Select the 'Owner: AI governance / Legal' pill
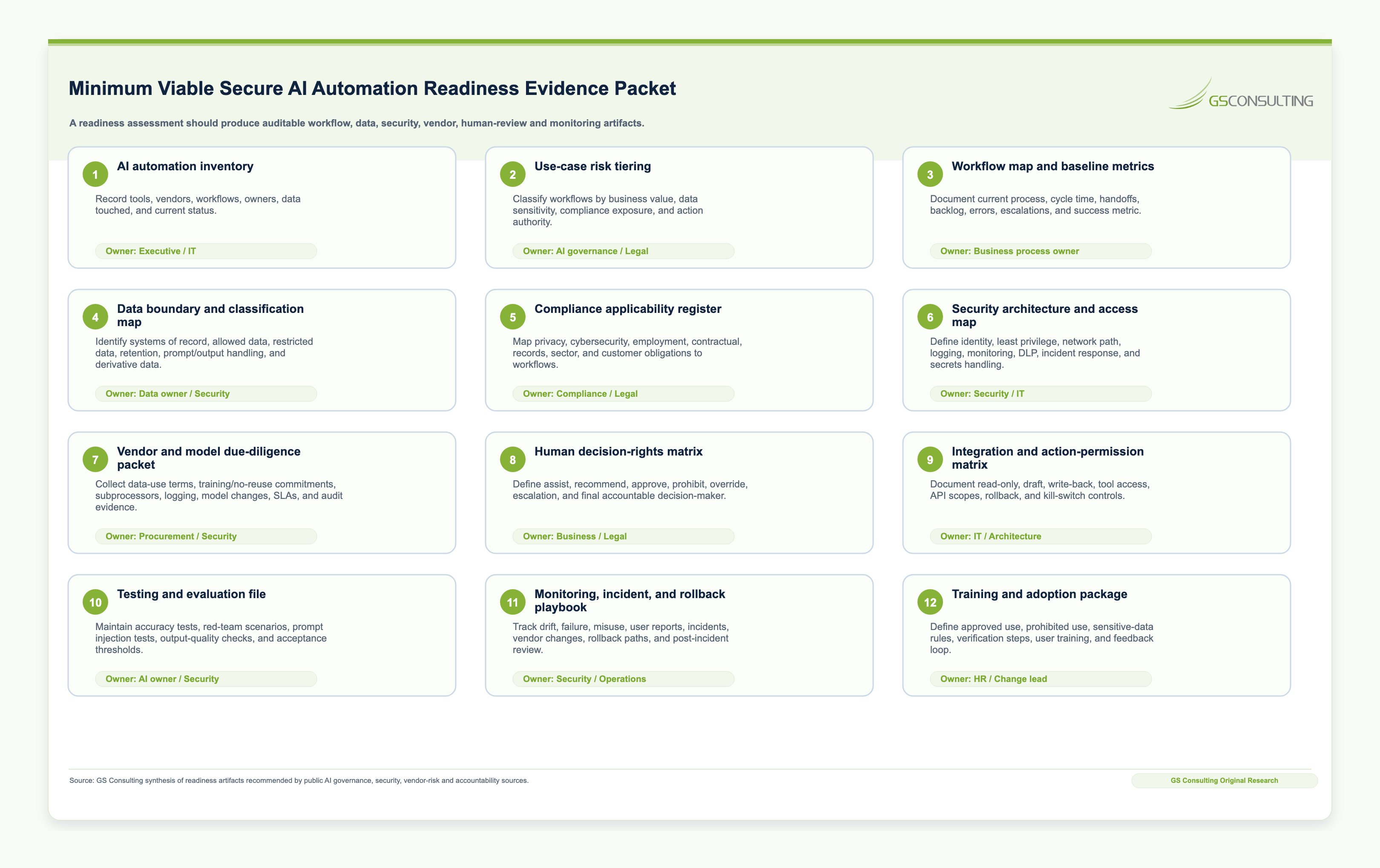Viewport: 1380px width, 868px height. tap(623, 251)
